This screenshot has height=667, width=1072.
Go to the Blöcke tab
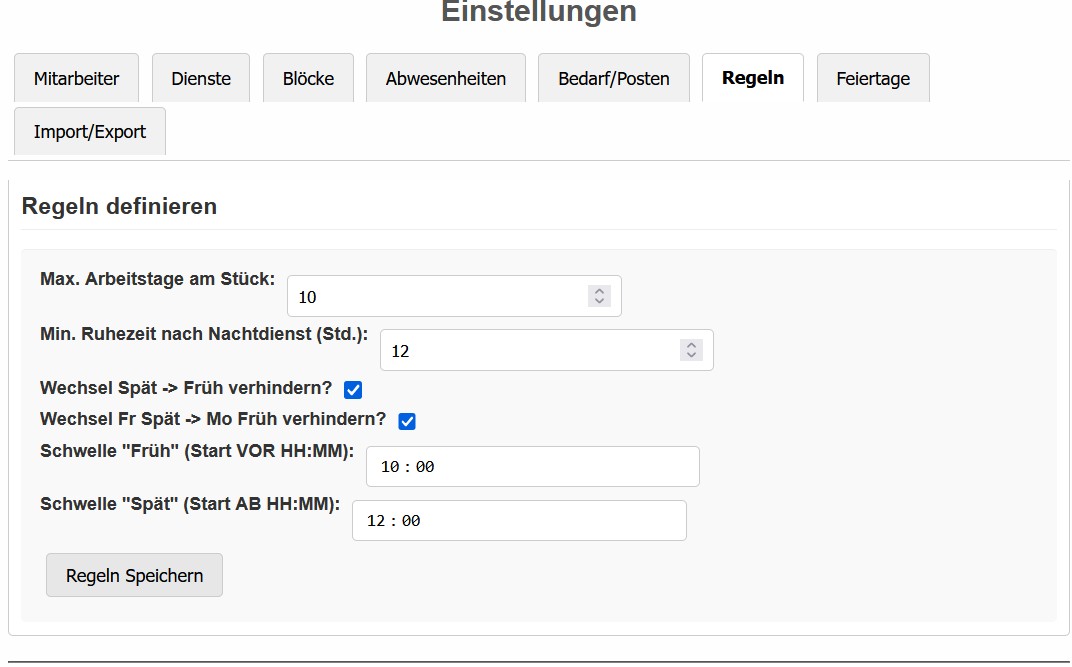308,78
